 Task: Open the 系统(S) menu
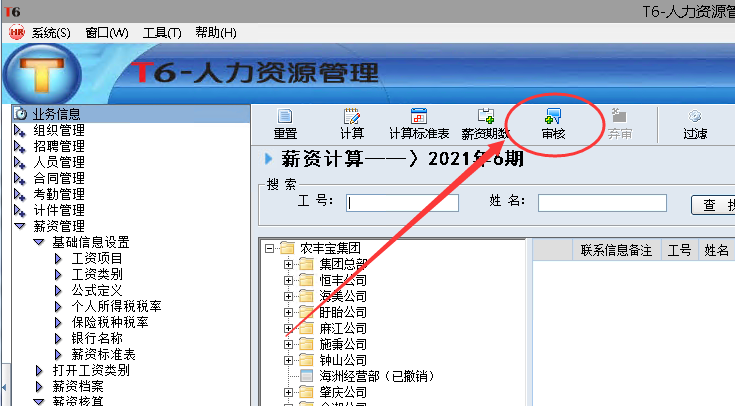click(x=51, y=33)
